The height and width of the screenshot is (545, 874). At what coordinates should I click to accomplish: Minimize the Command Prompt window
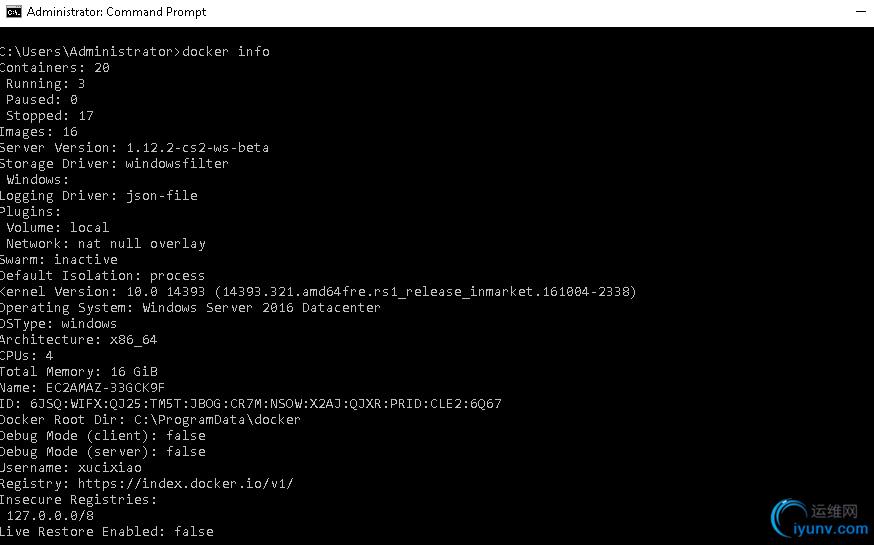(861, 12)
